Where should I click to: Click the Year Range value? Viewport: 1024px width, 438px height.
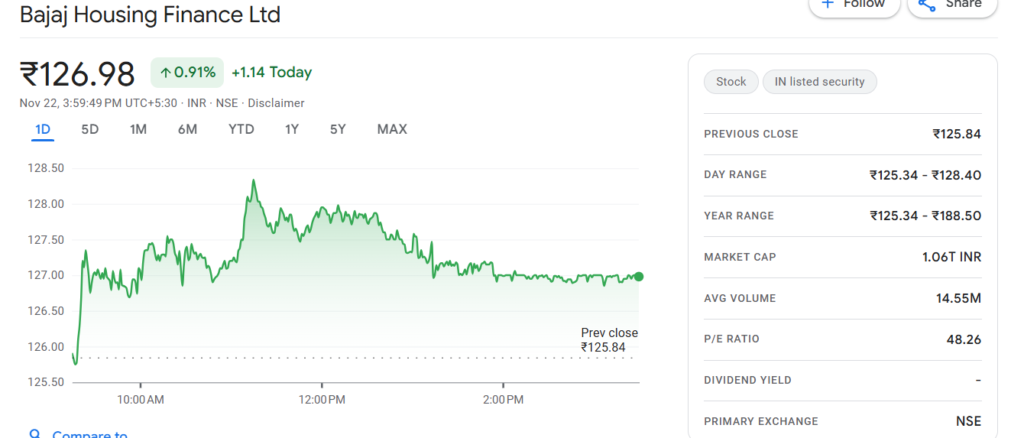point(925,216)
